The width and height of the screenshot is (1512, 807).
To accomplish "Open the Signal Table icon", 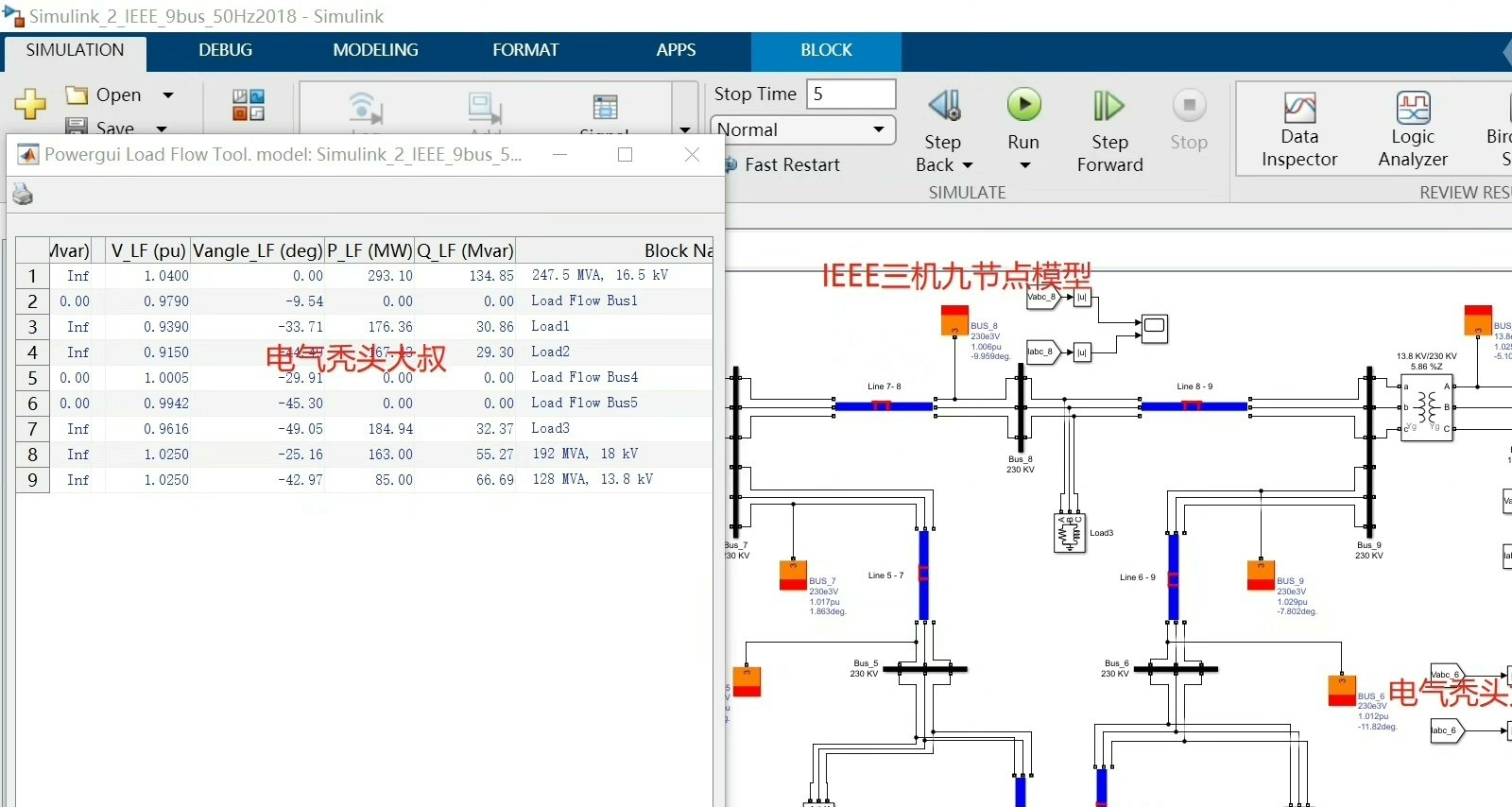I will 605,107.
